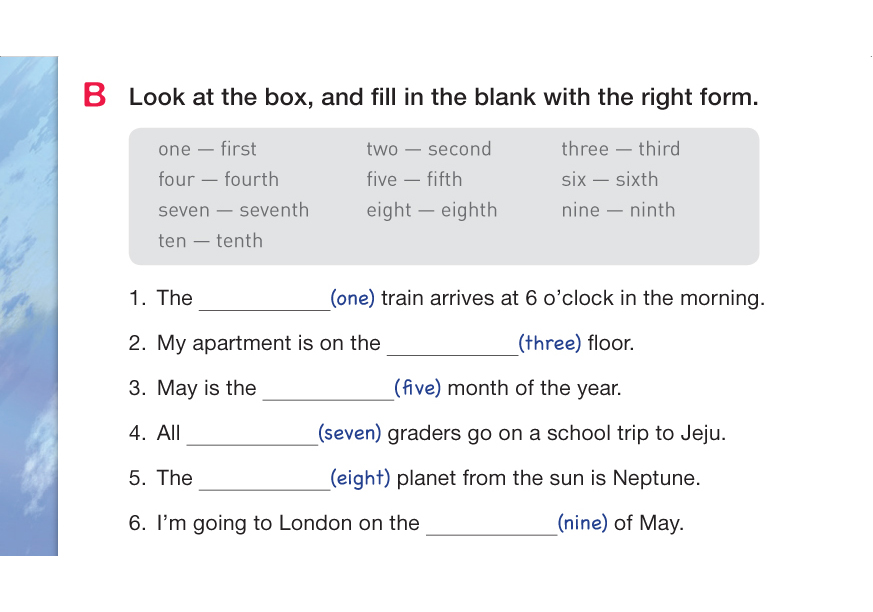Click the blank before (eight) planet

click(x=264, y=480)
